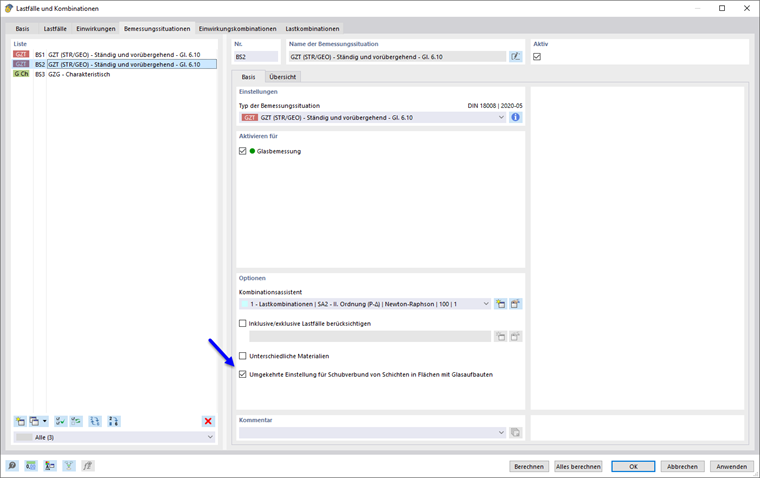Switch to the Einwirkungen tab

tap(96, 29)
